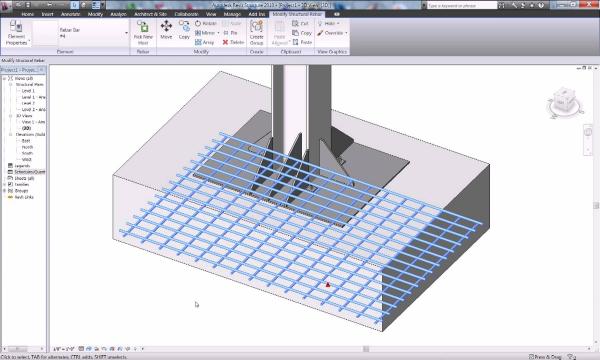Image resolution: width=600 pixels, height=360 pixels.
Task: Collapse the Structural Plans tree node
Action: pyautogui.click(x=11, y=84)
